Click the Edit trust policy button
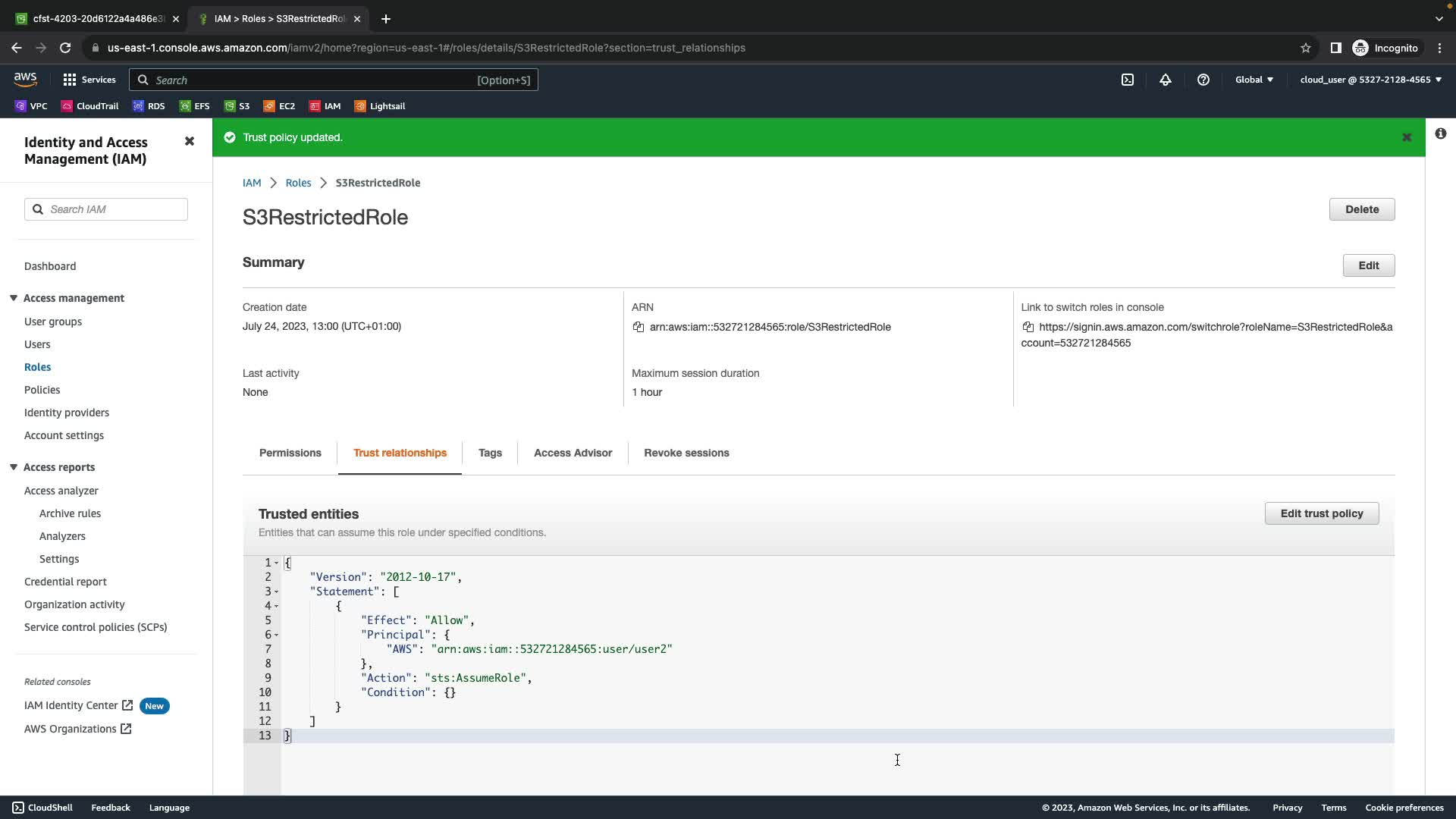This screenshot has height=819, width=1456. (1321, 513)
